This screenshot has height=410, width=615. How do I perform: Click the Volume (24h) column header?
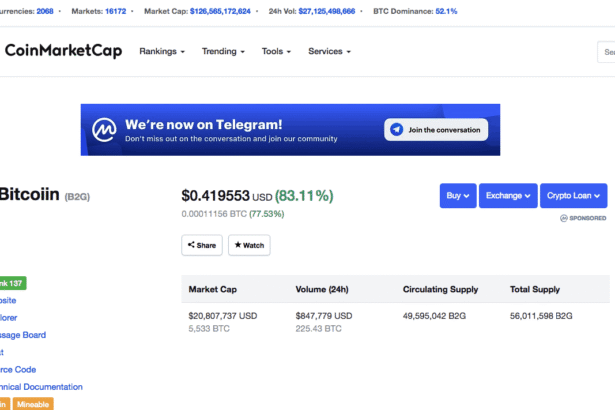pyautogui.click(x=322, y=289)
